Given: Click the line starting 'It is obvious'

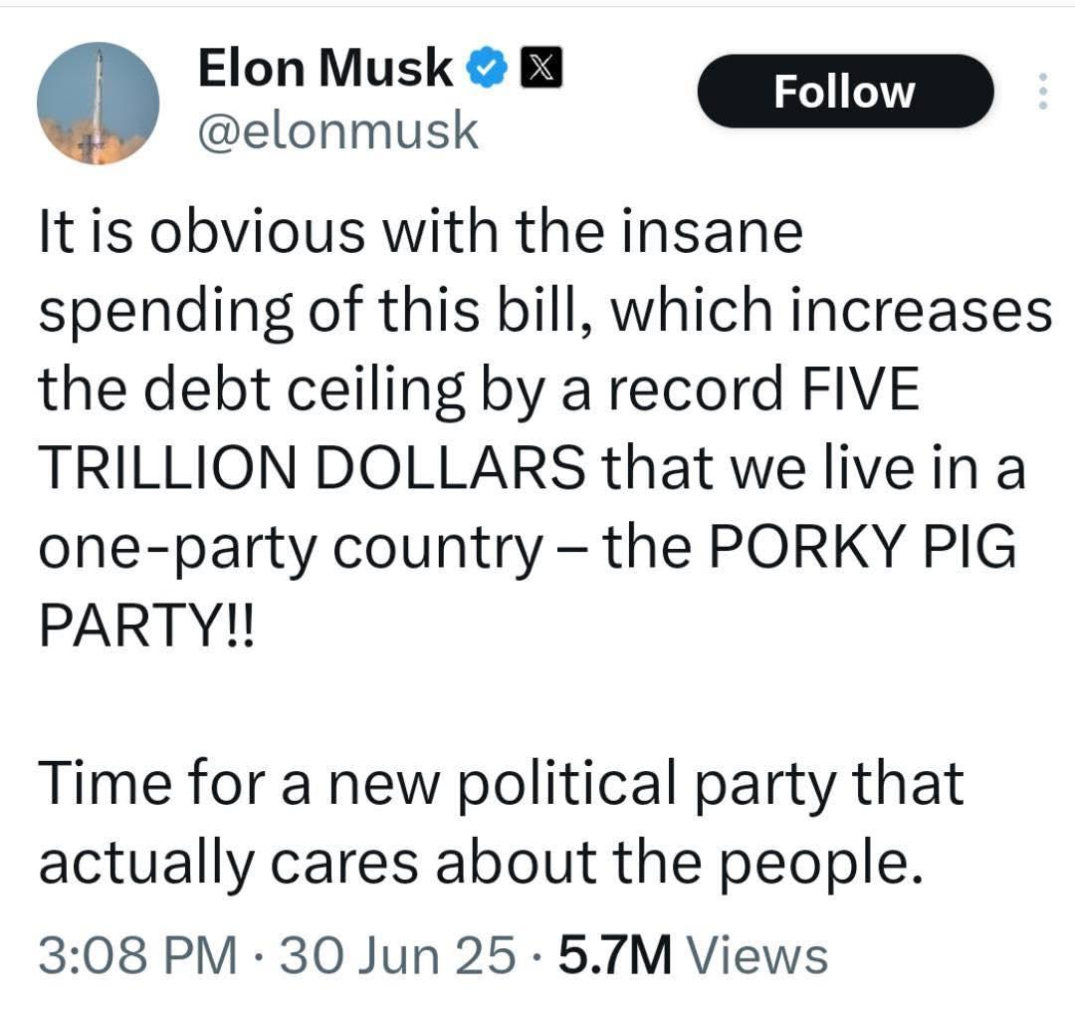Looking at the screenshot, I should tap(420, 232).
